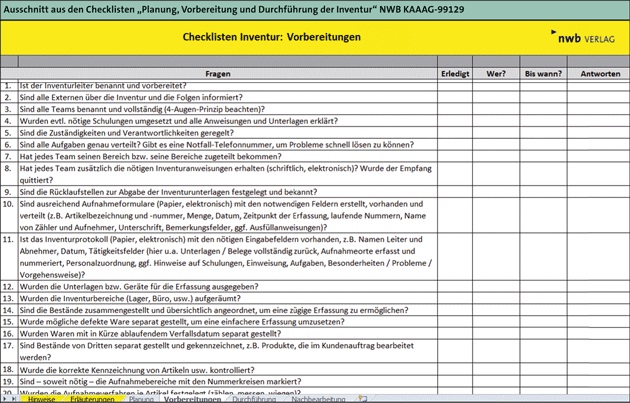Click the Antworten cell for question 13
Screen dimensions: 630x403
pos(600,298)
